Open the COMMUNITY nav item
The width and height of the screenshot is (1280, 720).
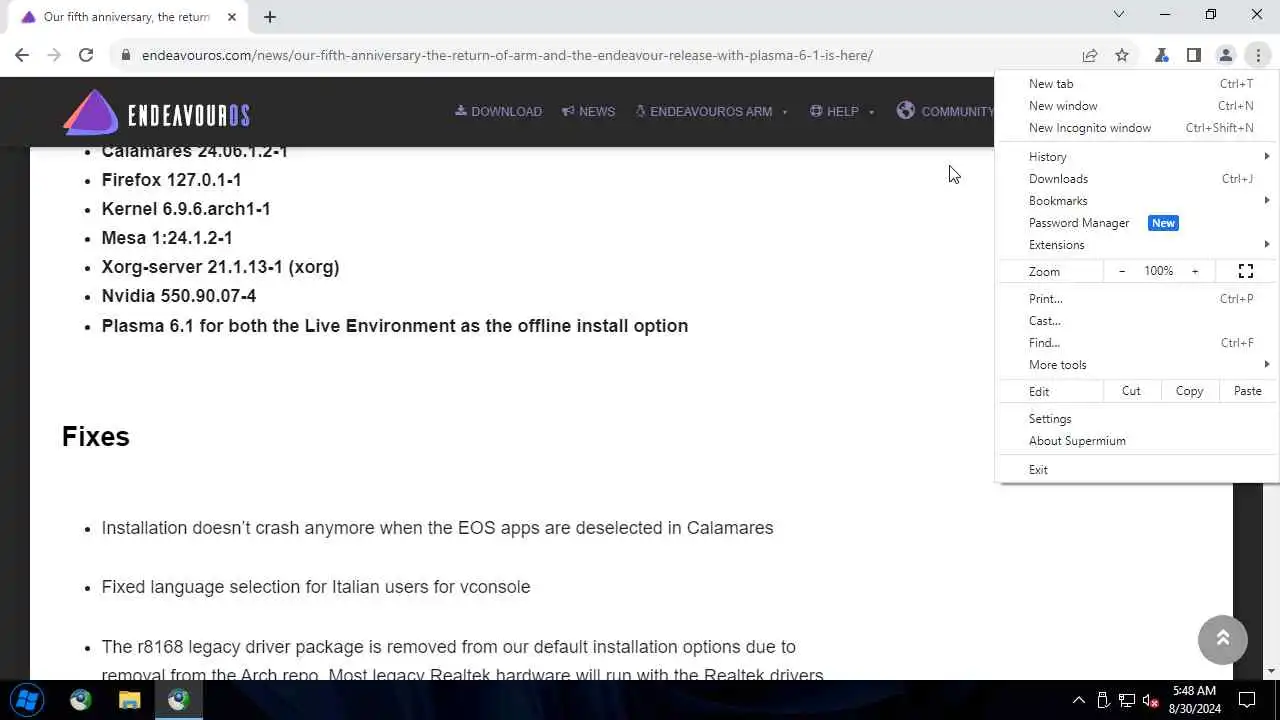tap(945, 111)
